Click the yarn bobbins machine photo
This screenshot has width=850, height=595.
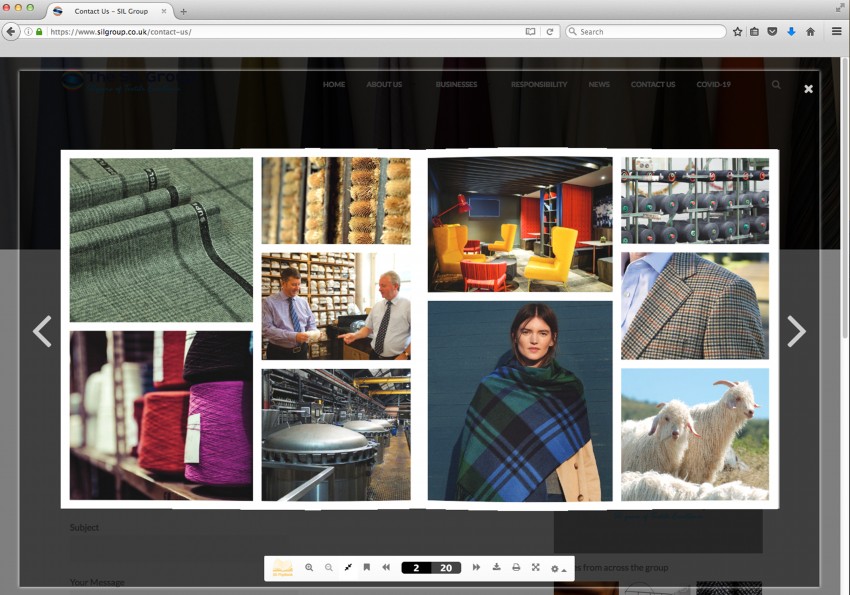(x=694, y=201)
